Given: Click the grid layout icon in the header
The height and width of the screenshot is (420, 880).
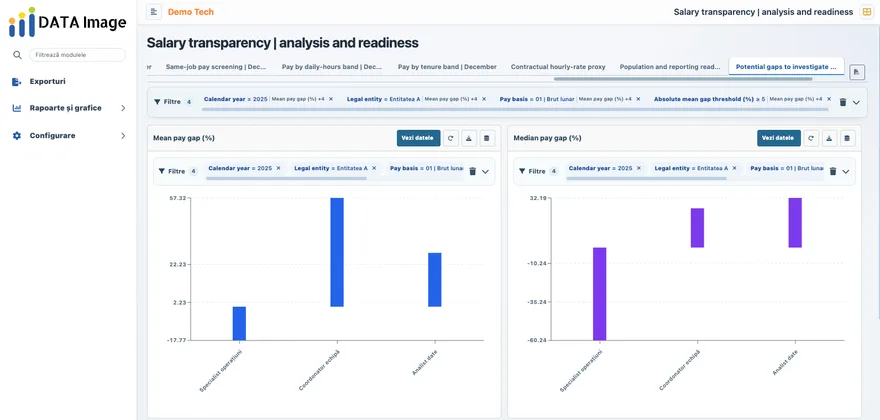Looking at the screenshot, I should pos(867,12).
